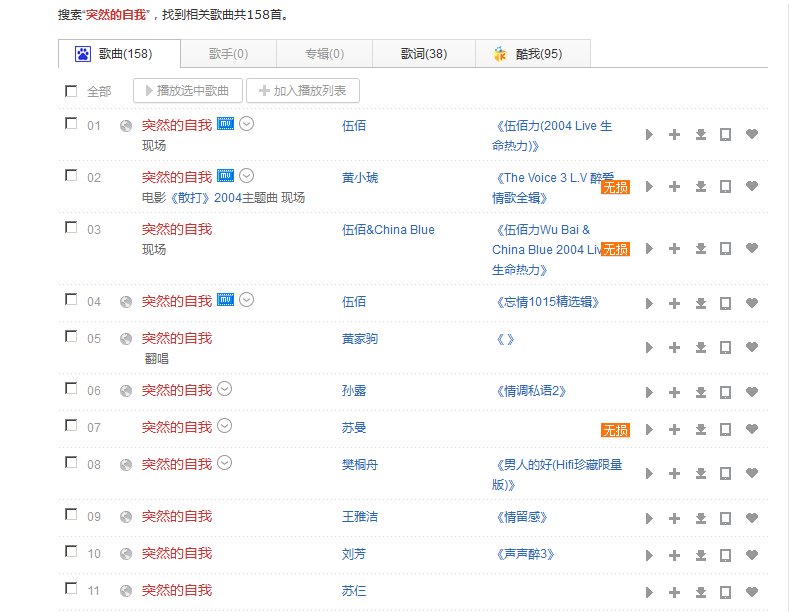This screenshot has width=795, height=612.
Task: Open the MV for song 02
Action: 225,176
